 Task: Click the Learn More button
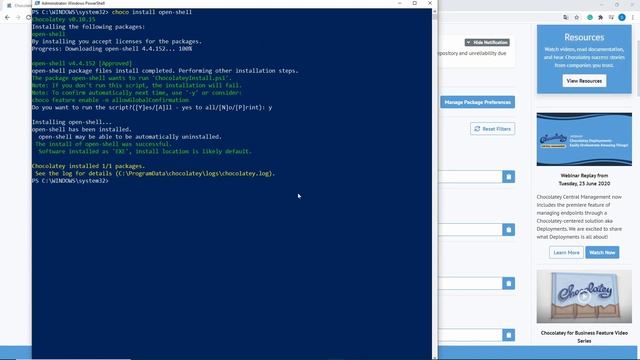pos(566,253)
